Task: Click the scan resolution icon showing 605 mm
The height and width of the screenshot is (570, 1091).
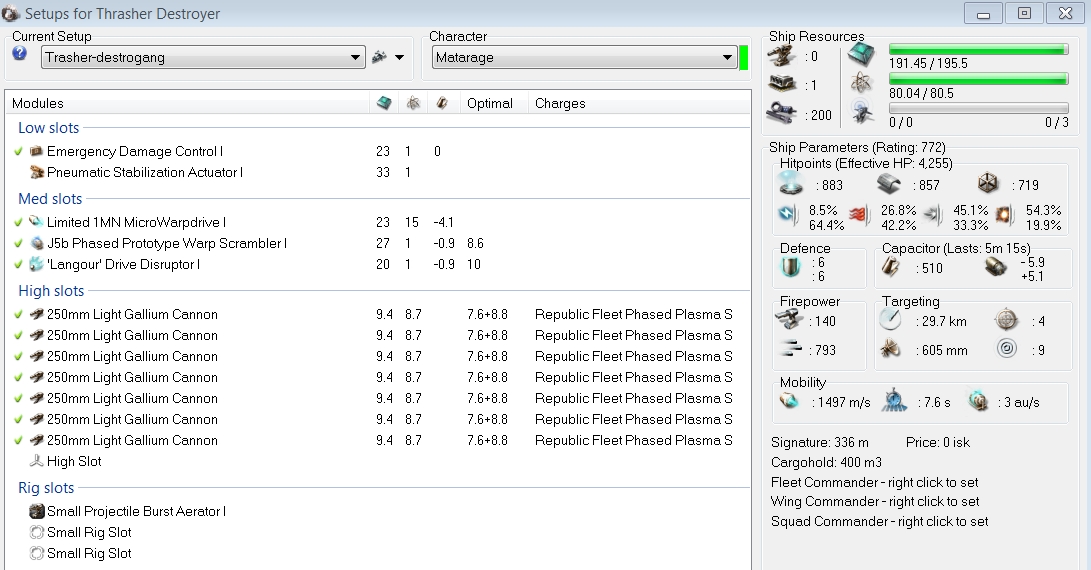Action: coord(890,348)
